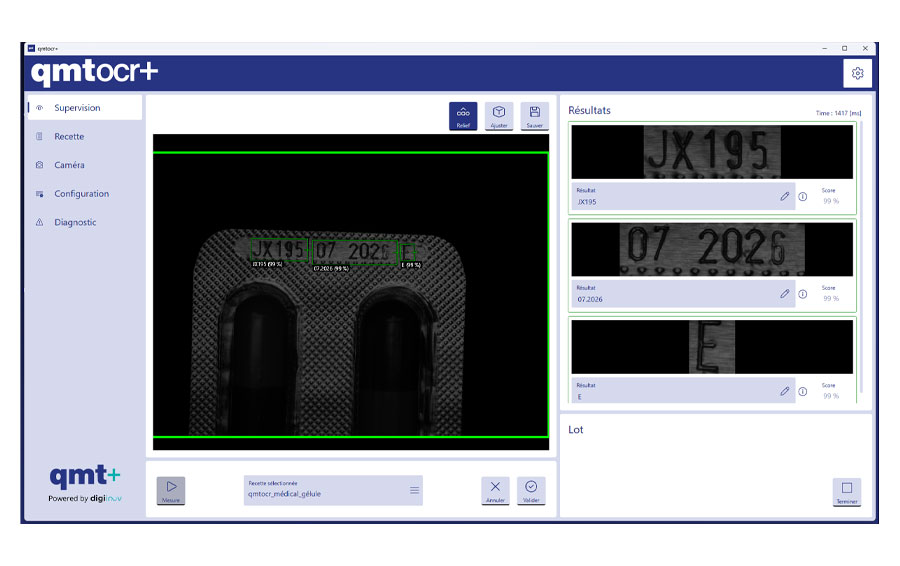Show info for the JX195 result
Viewport: 900px width, 566px height.
(802, 196)
